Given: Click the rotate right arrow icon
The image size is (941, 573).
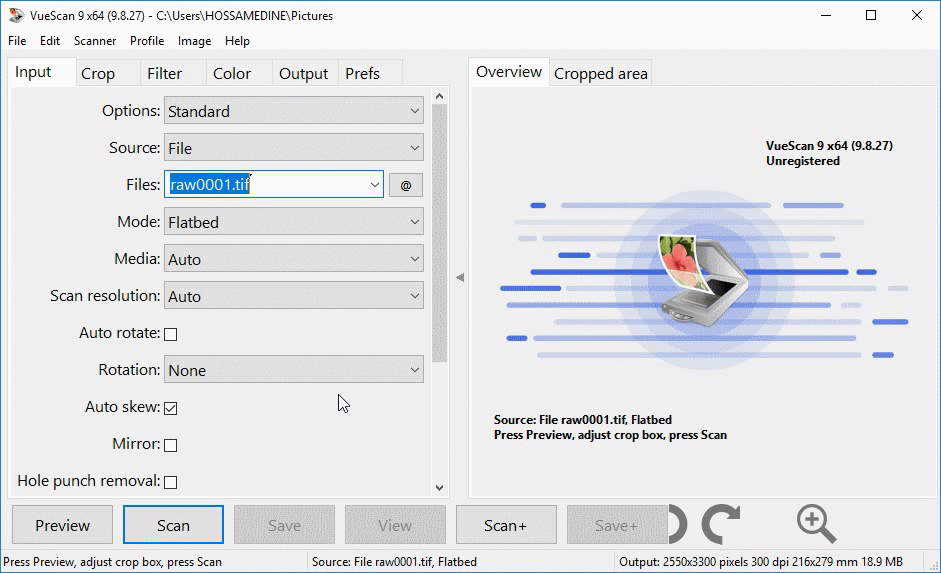Looking at the screenshot, I should (x=721, y=524).
